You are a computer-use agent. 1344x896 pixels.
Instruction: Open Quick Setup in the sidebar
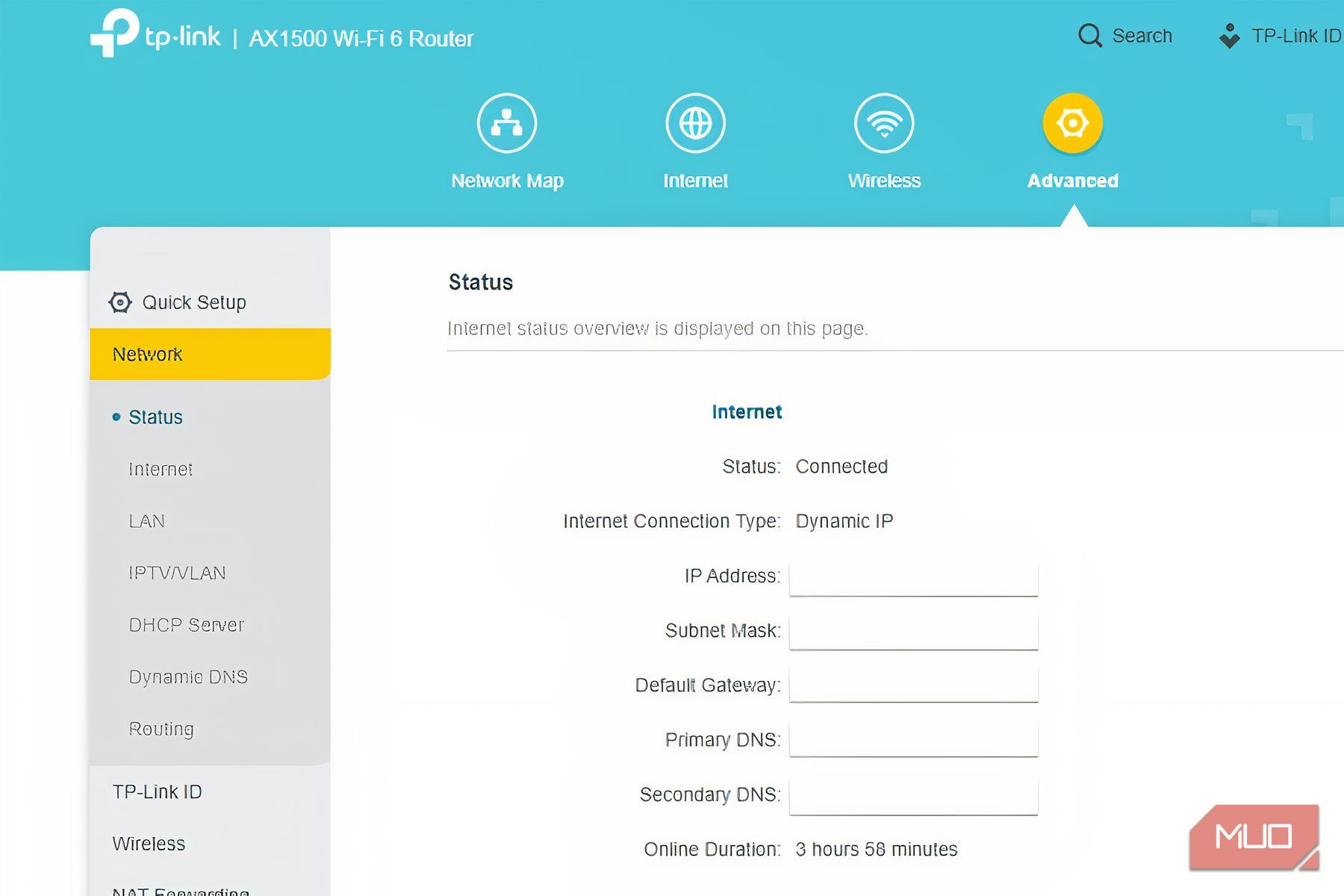pos(194,302)
